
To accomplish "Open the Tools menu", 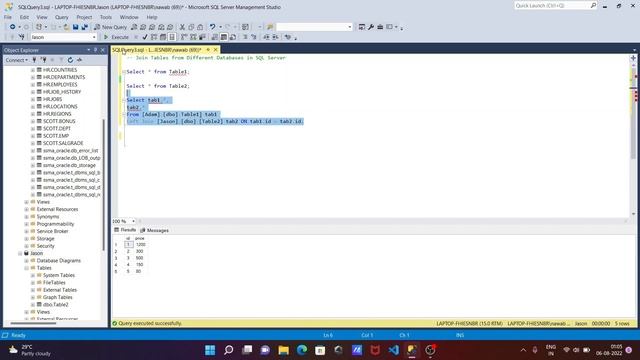I will pos(106,17).
